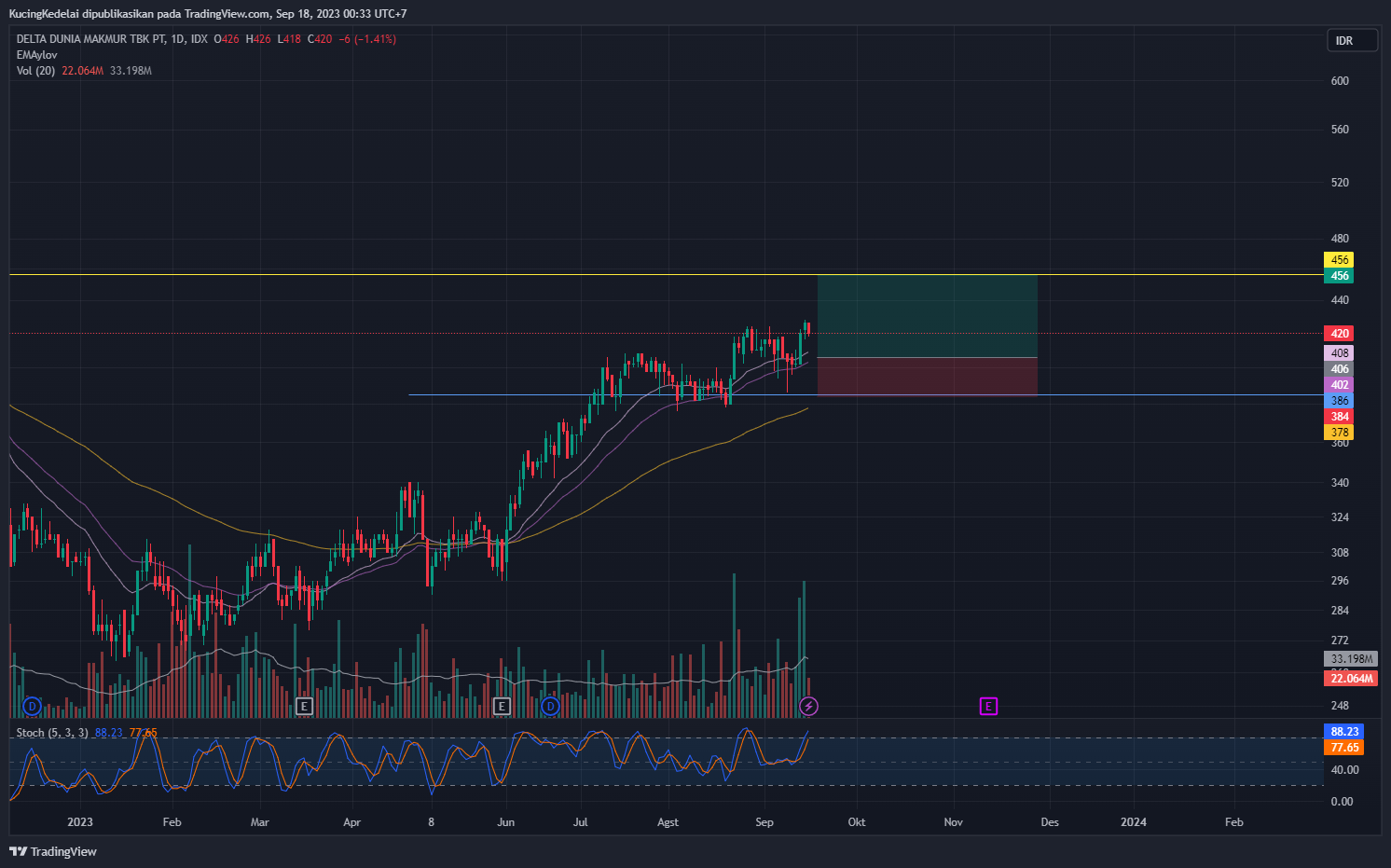Click the 408 price axis label

1339,353
